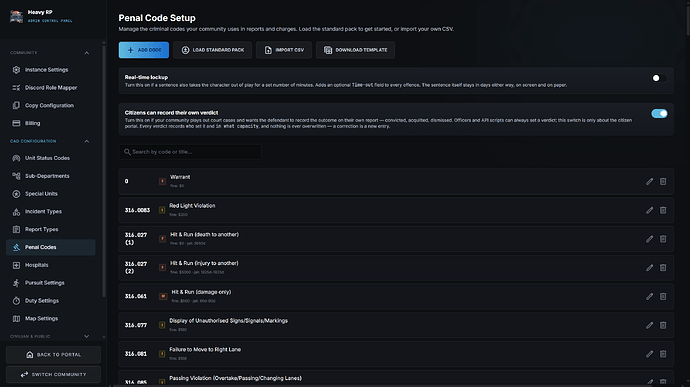
Task: Enable the Real-time lockup switch
Action: (x=659, y=78)
